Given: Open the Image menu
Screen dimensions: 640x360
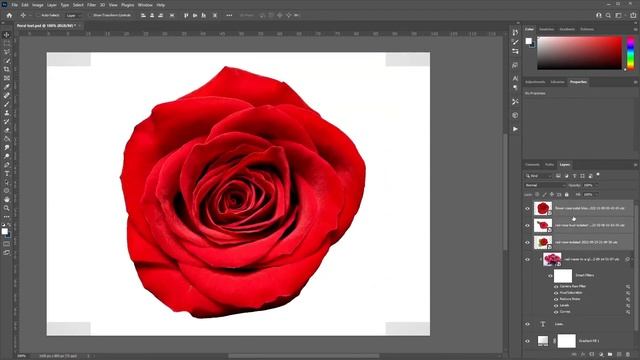Looking at the screenshot, I should pos(38,5).
